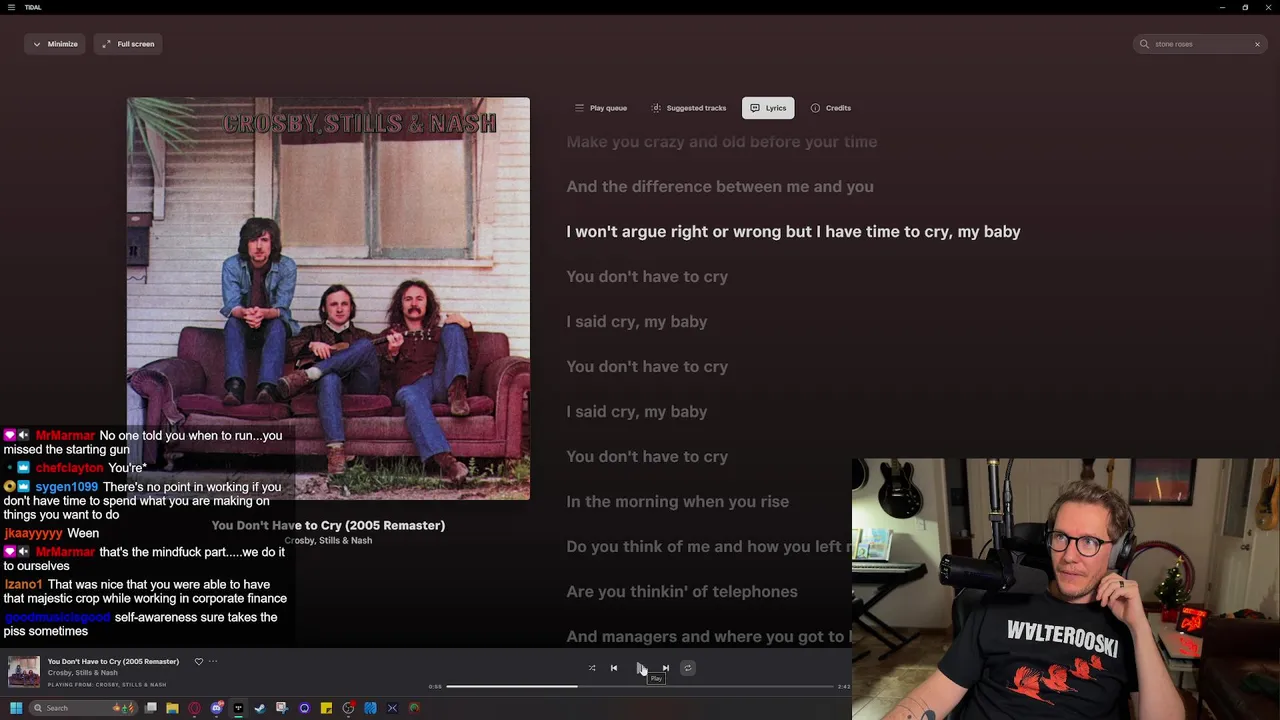The width and height of the screenshot is (1280, 720).
Task: Open Discord from the taskbar
Action: (216, 708)
